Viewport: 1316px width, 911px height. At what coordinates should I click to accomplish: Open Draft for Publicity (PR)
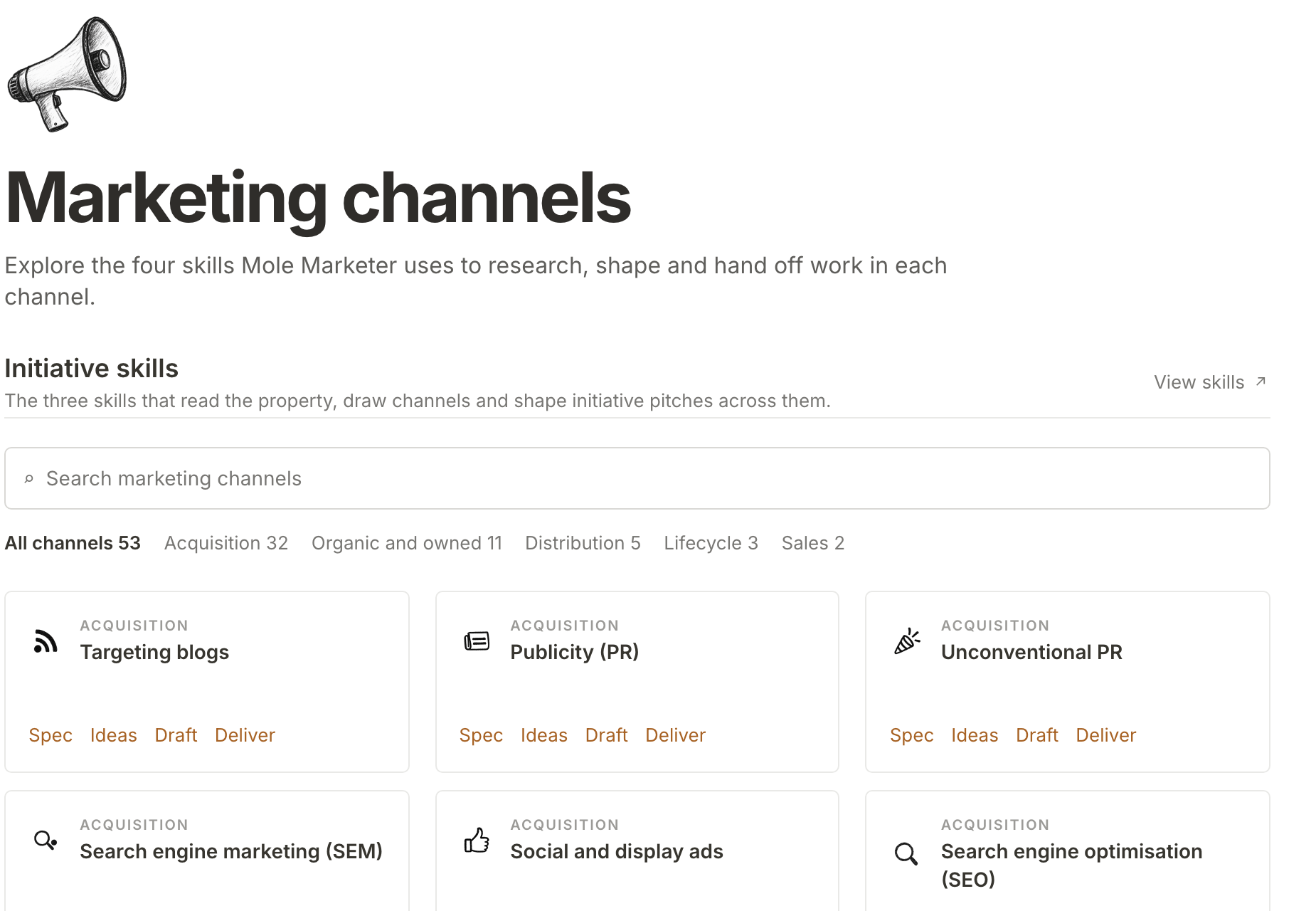[606, 735]
